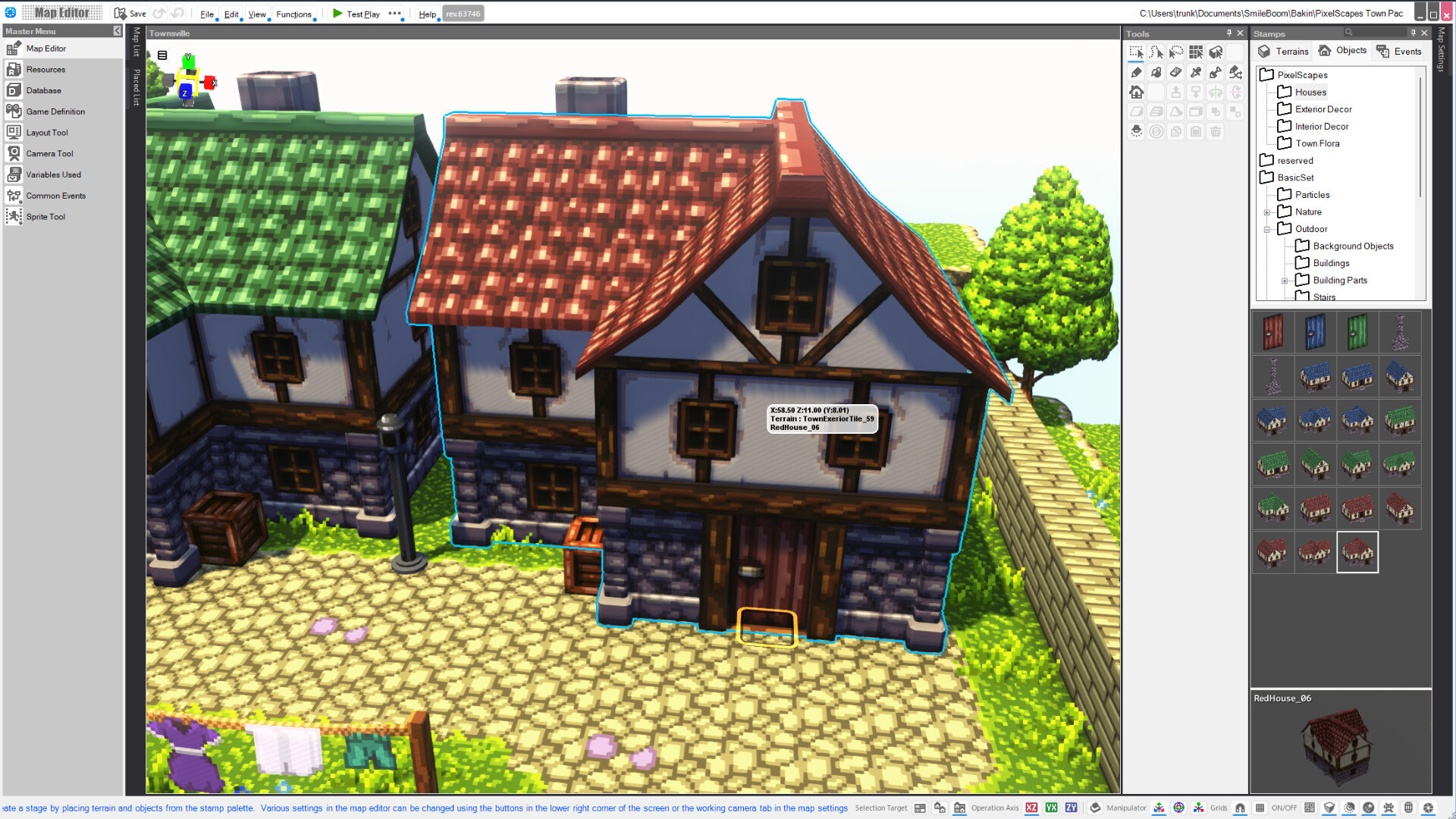Start Test Play

(356, 14)
